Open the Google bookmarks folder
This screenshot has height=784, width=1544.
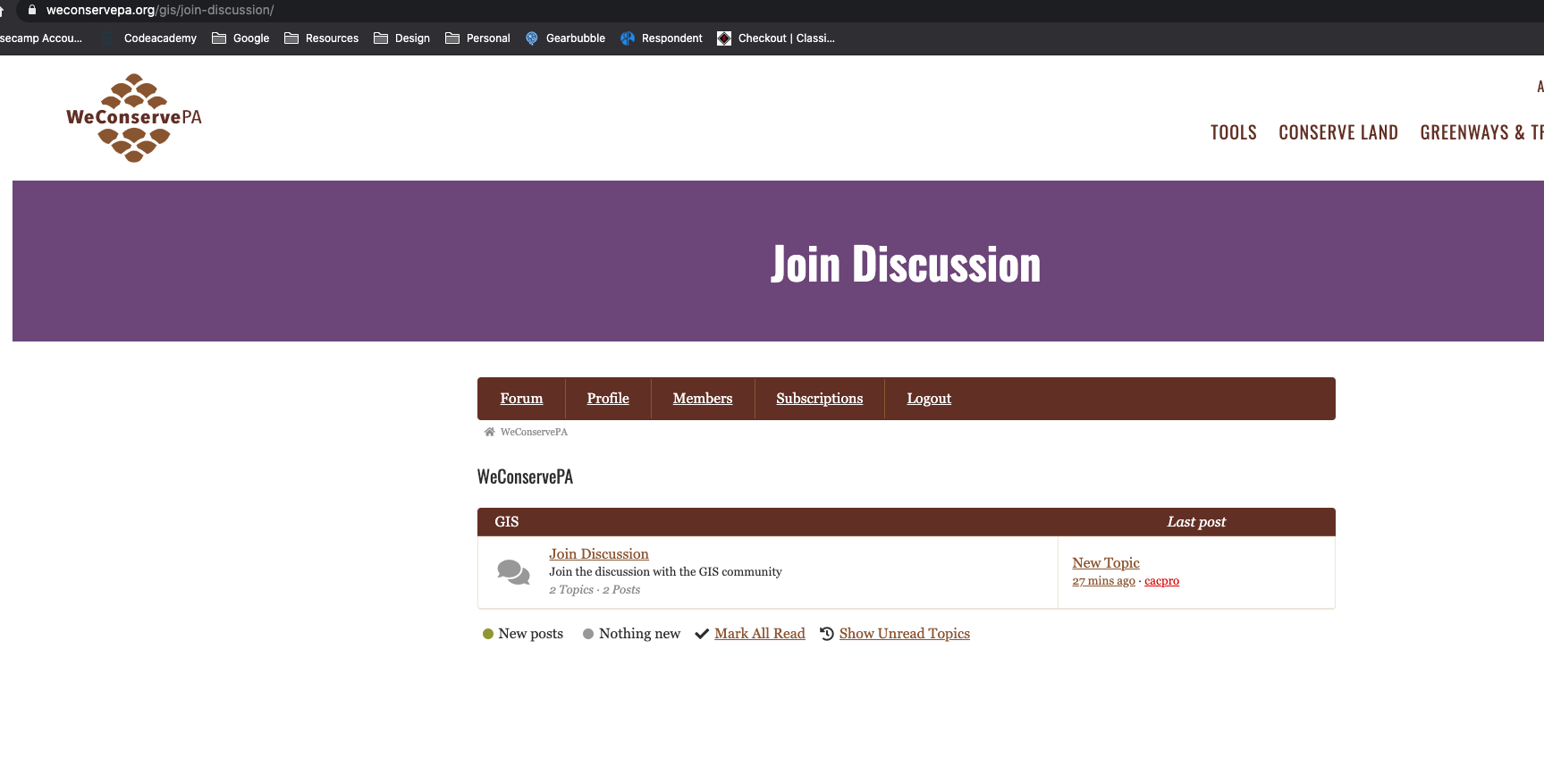(x=240, y=38)
